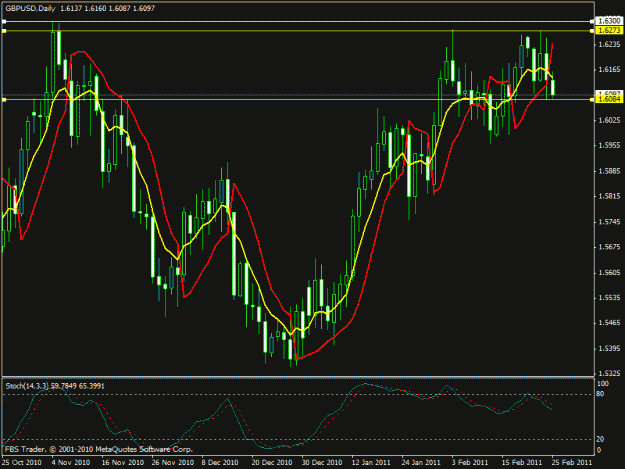Click the 1.6235 price axis label
Viewport: 625px width, 469px height.
pyautogui.click(x=609, y=44)
